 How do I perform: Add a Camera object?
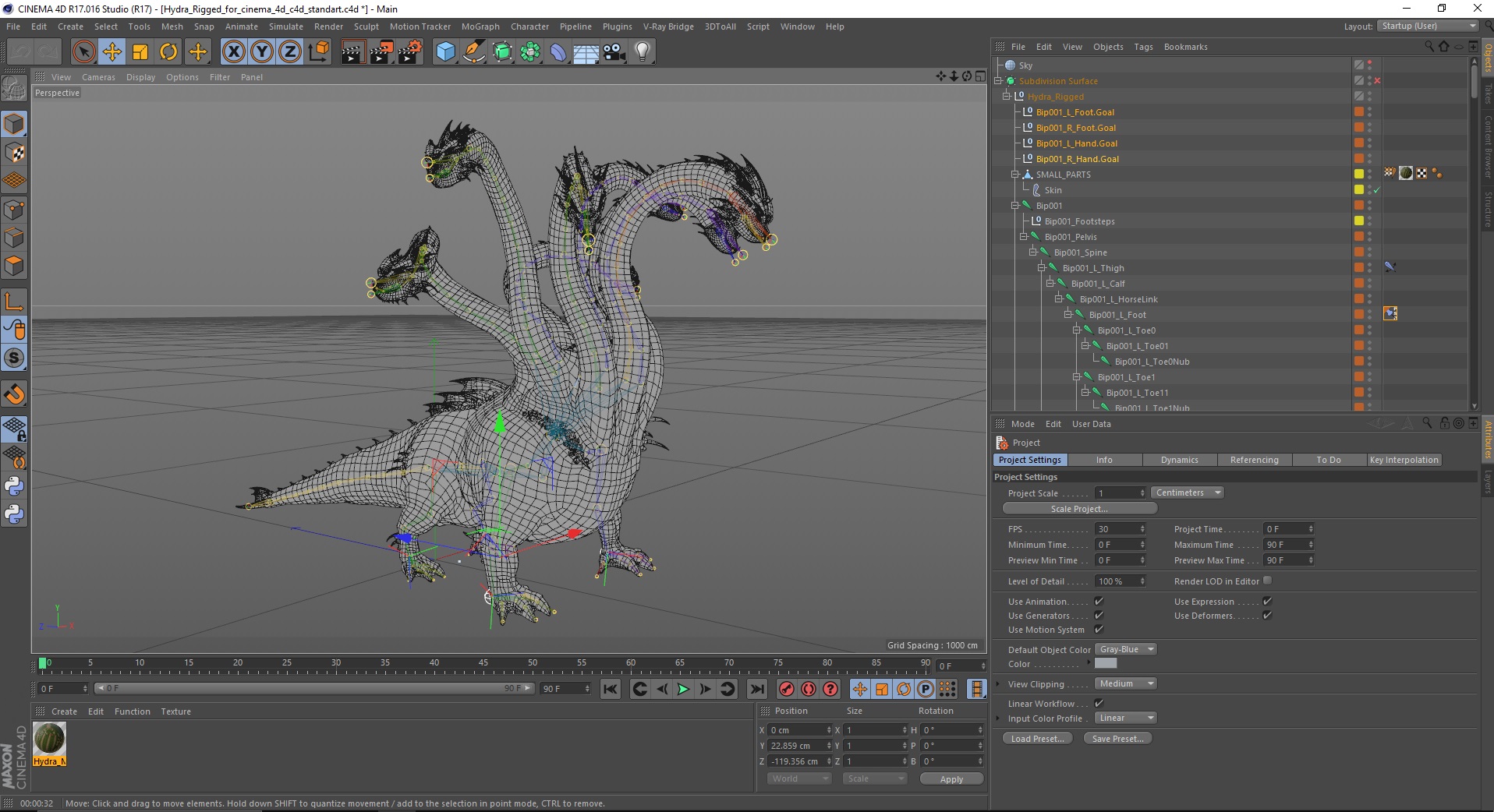click(x=614, y=52)
